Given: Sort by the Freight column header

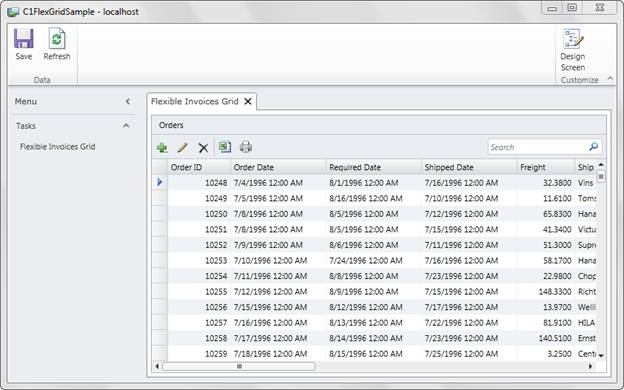Looking at the screenshot, I should [546, 167].
